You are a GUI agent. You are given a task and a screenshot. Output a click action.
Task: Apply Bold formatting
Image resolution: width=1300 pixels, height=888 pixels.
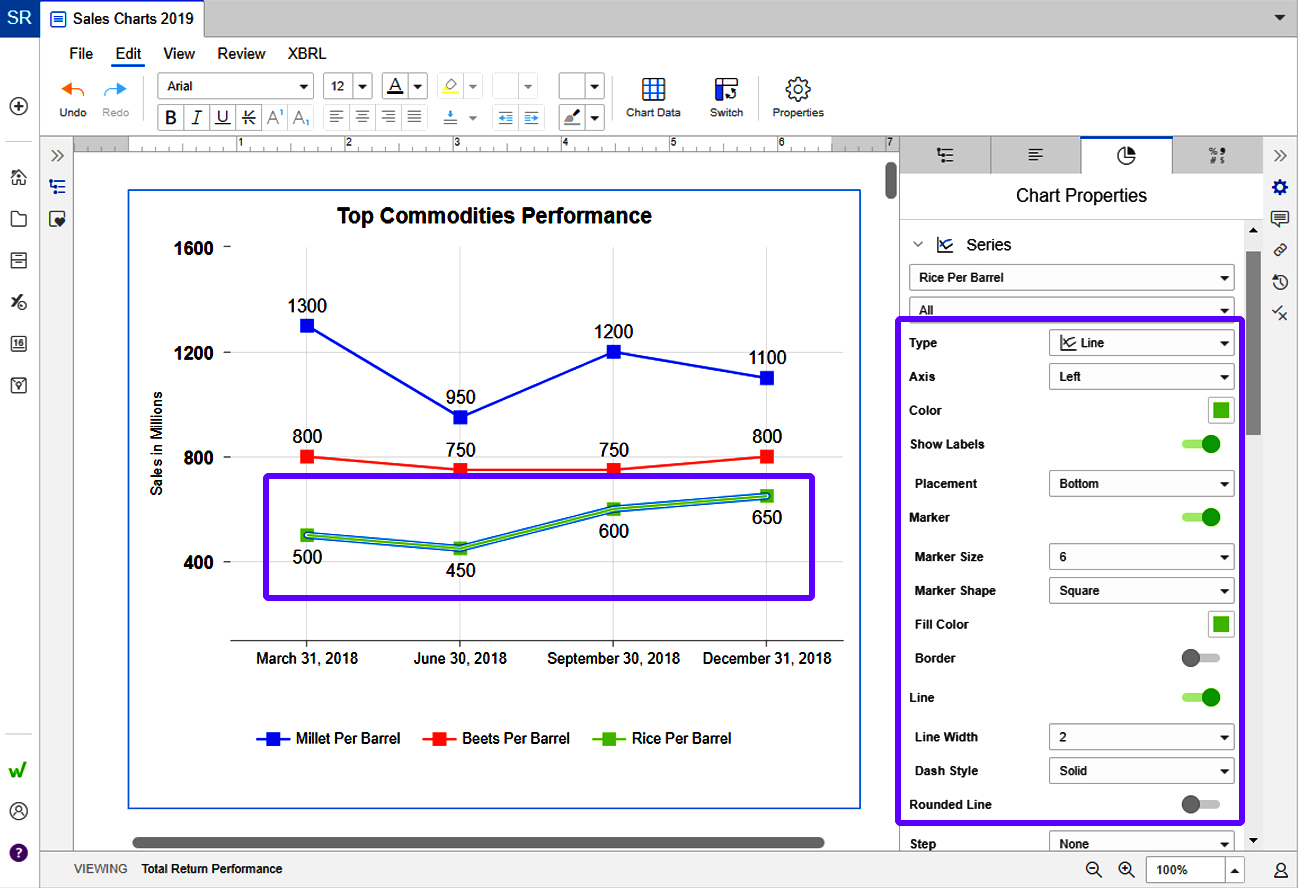click(171, 118)
